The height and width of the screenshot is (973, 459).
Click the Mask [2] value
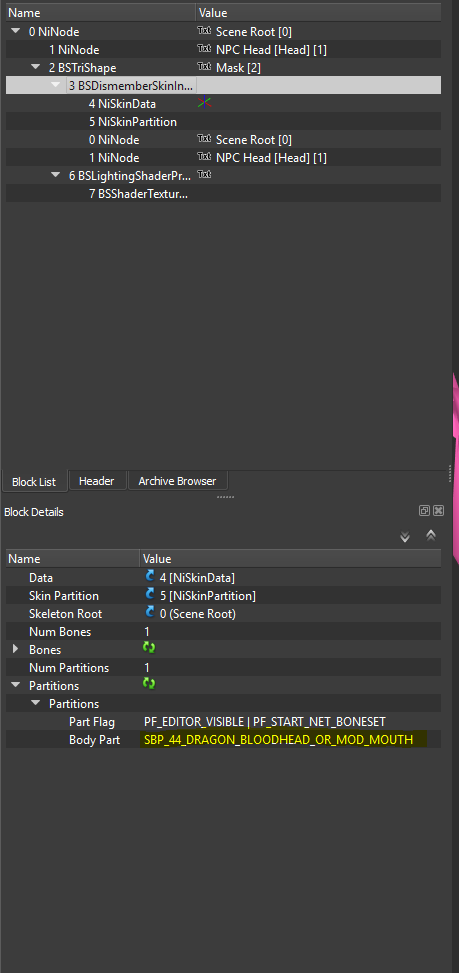(238, 68)
